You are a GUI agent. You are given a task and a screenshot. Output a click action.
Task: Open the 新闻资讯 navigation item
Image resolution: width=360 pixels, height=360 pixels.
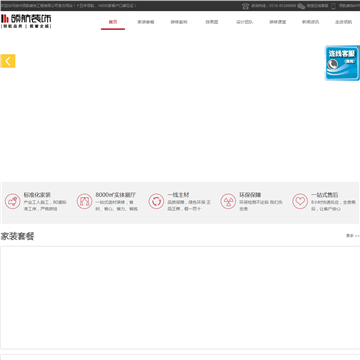[311, 22]
